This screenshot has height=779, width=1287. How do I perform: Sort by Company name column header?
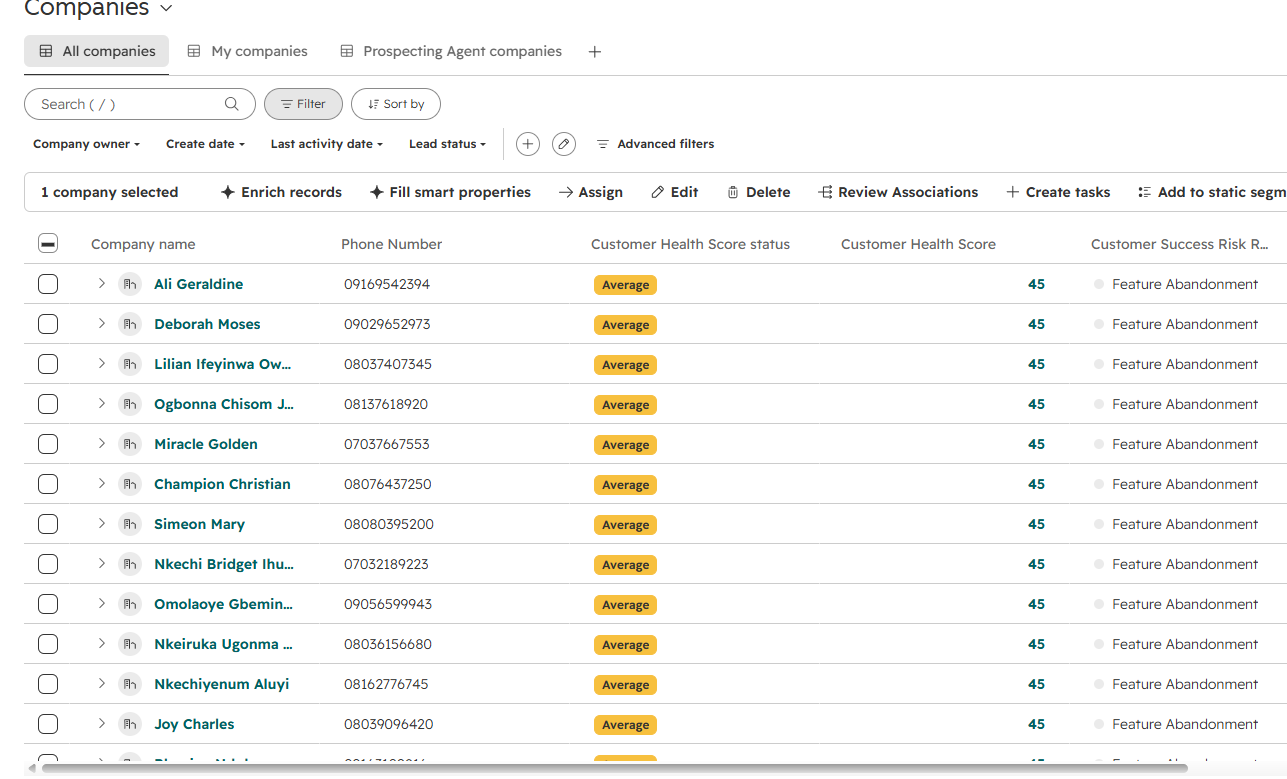click(143, 244)
